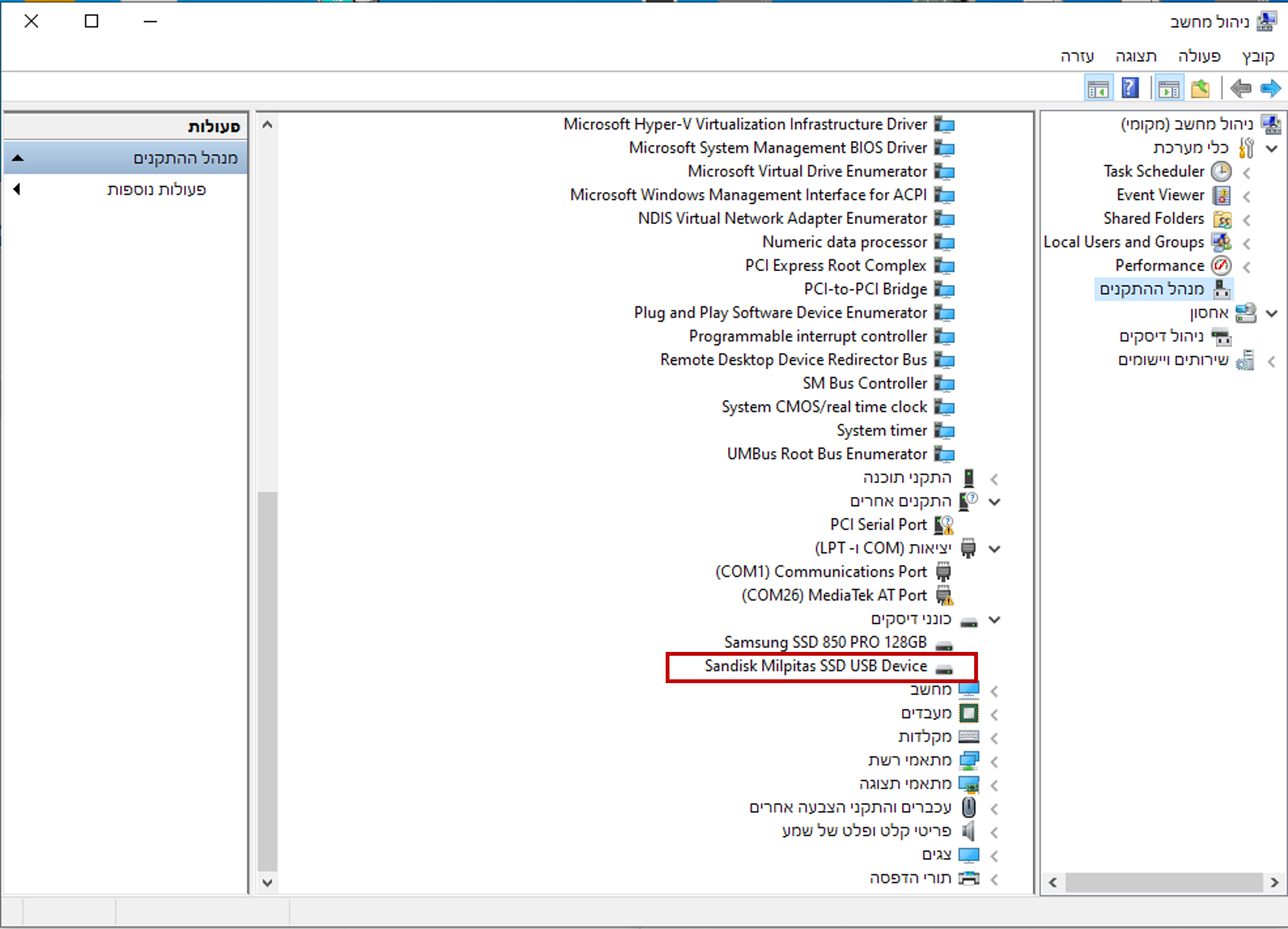This screenshot has height=929, width=1288.
Task: Select System timer device
Action: point(882,431)
